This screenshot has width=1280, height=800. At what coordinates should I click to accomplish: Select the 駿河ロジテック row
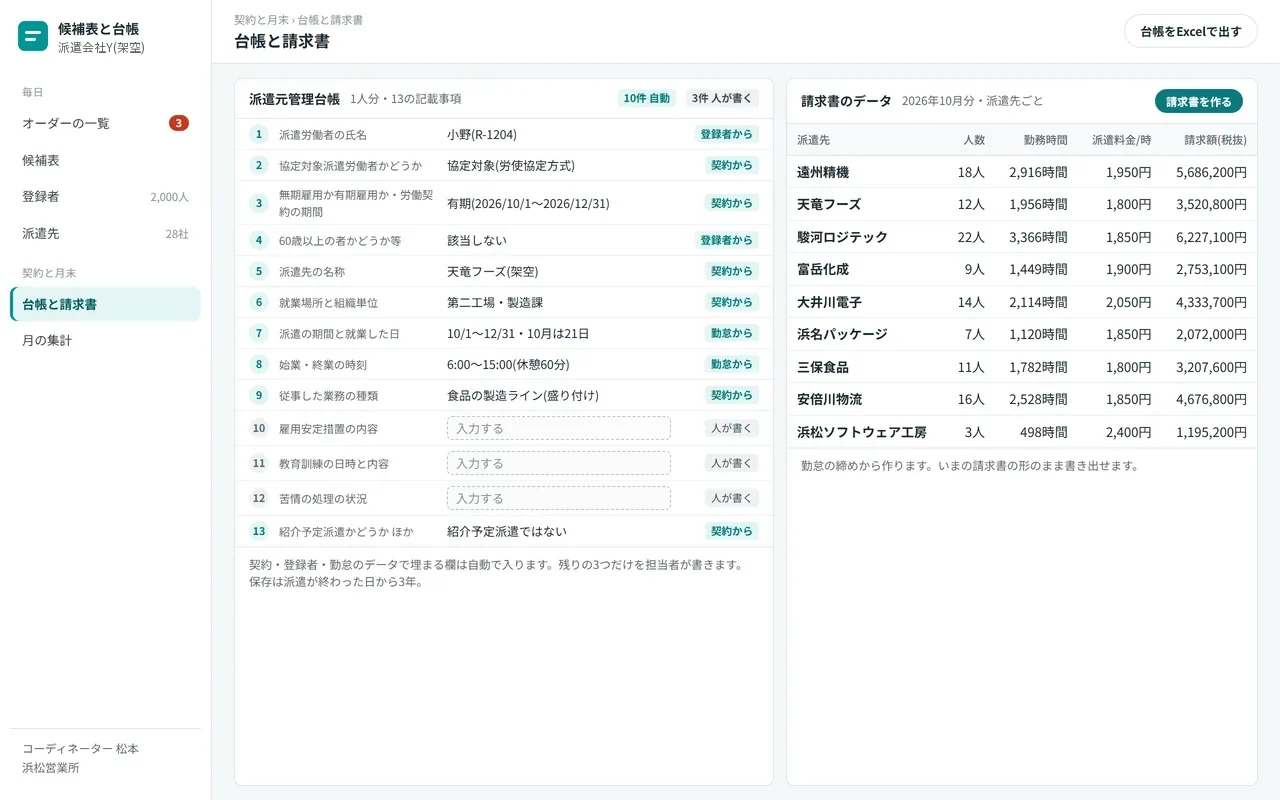click(x=1022, y=237)
